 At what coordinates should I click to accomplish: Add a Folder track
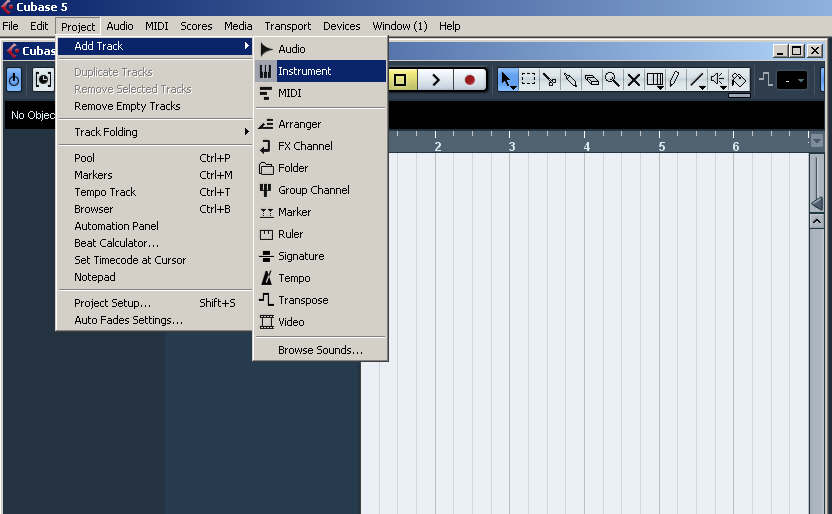coord(320,168)
